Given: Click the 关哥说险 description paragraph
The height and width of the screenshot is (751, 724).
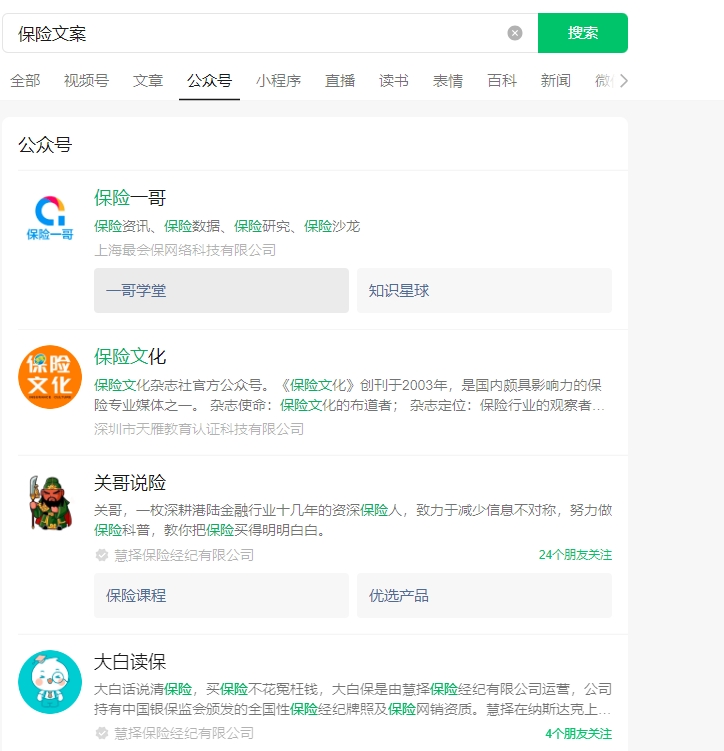Looking at the screenshot, I should point(353,520).
